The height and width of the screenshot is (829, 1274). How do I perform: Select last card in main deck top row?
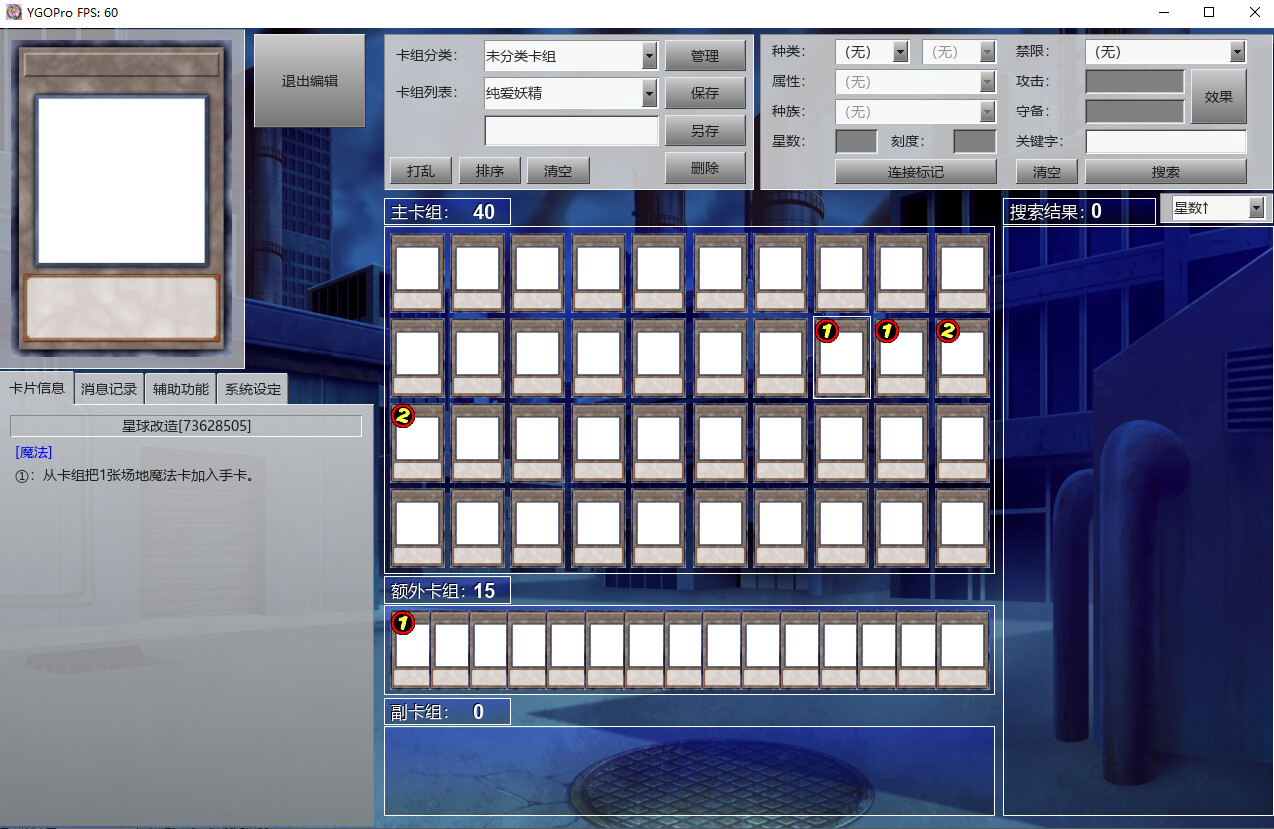click(x=962, y=272)
